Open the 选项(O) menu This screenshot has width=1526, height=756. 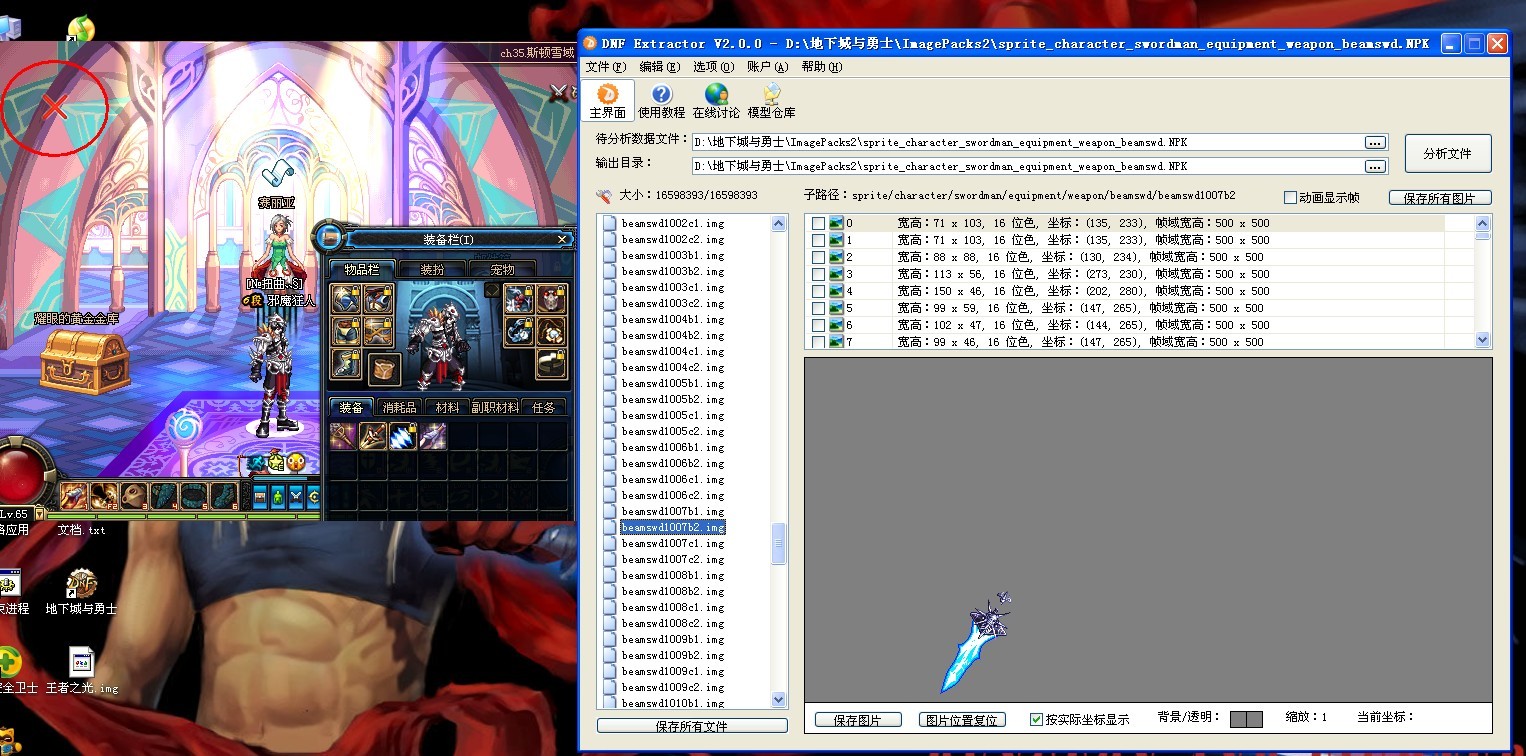(714, 67)
